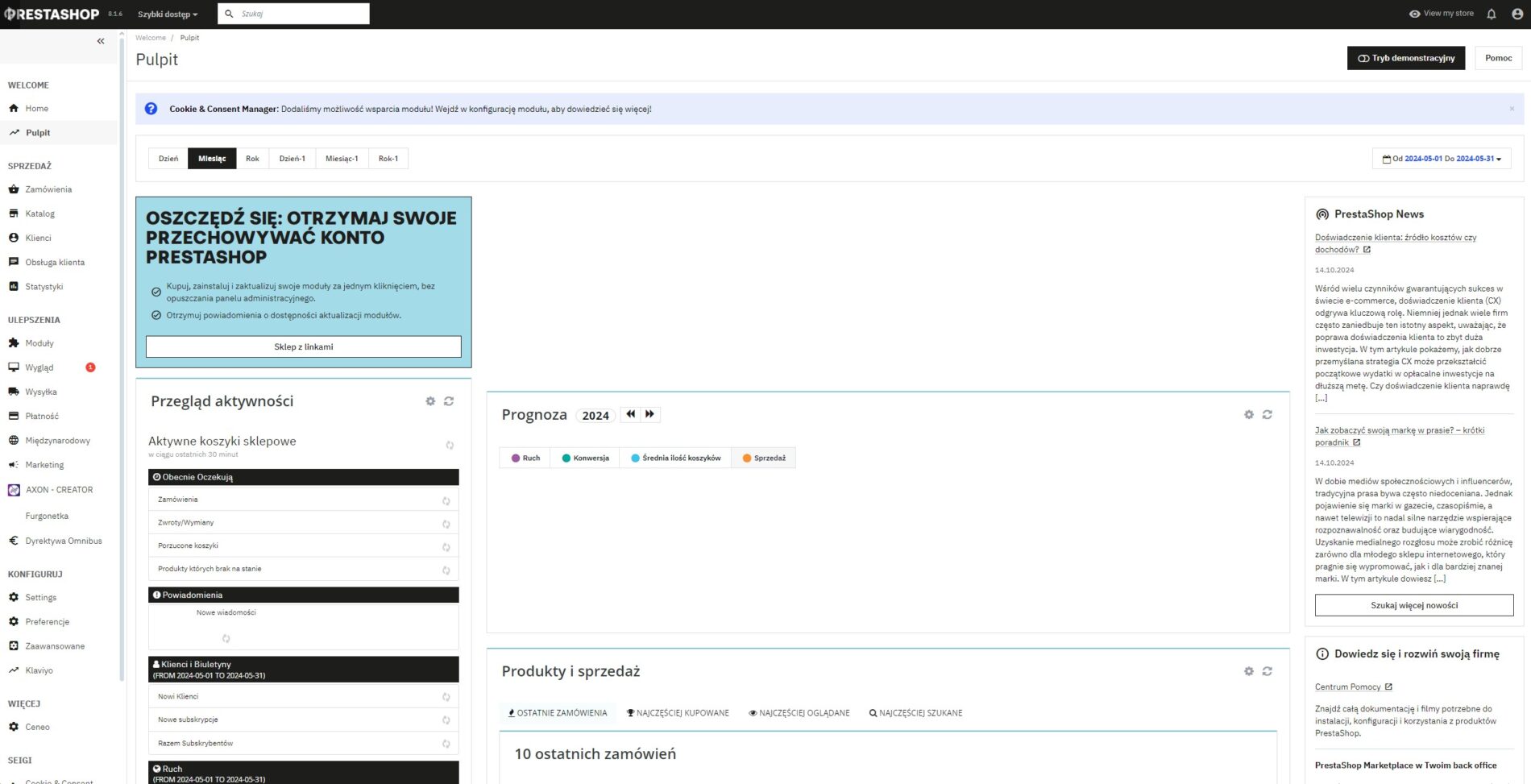The width and height of the screenshot is (1531, 784).
Task: Click the PrestaShop logo
Action: coord(52,15)
